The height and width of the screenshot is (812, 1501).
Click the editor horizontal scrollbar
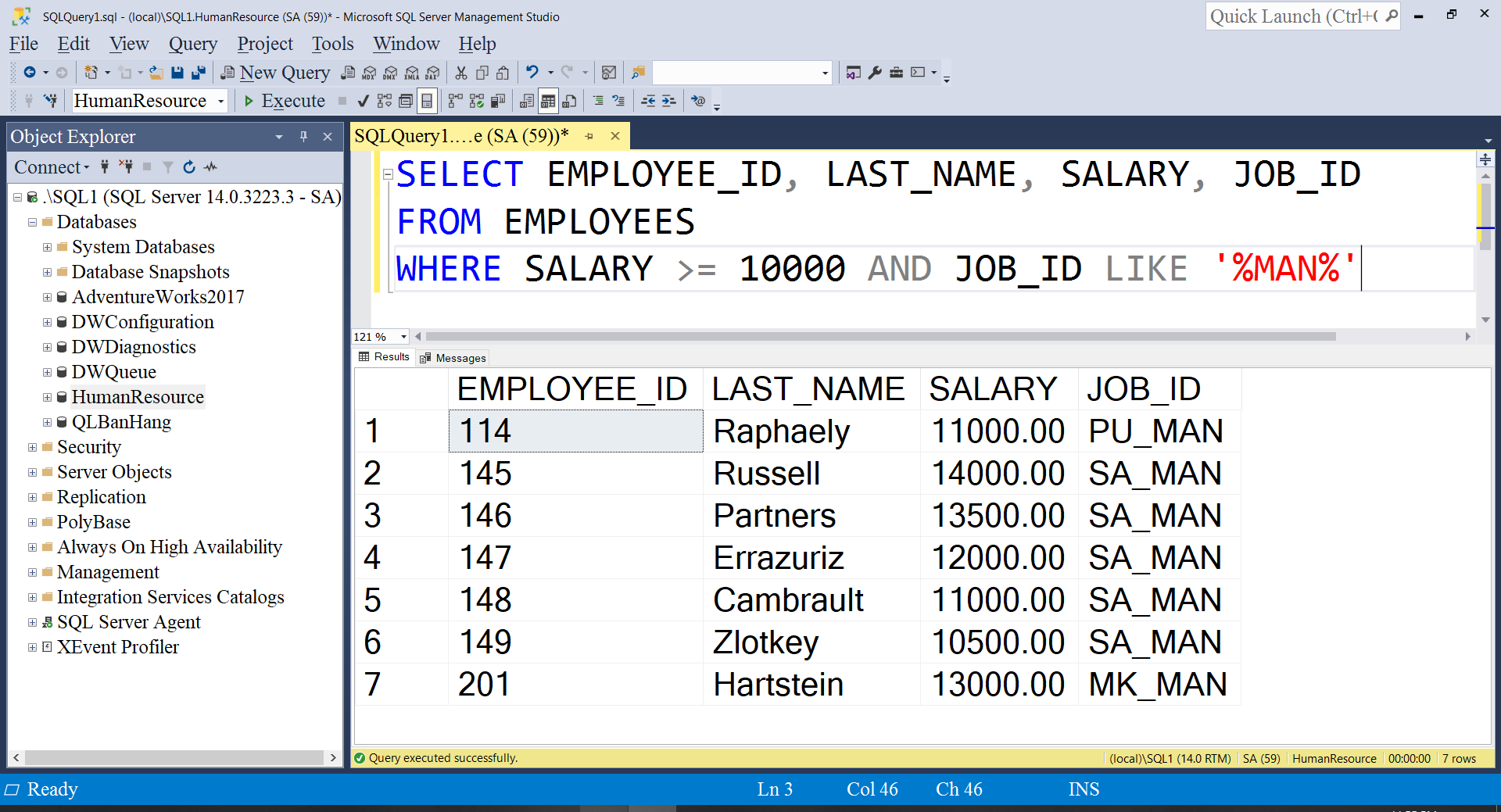tap(879, 337)
